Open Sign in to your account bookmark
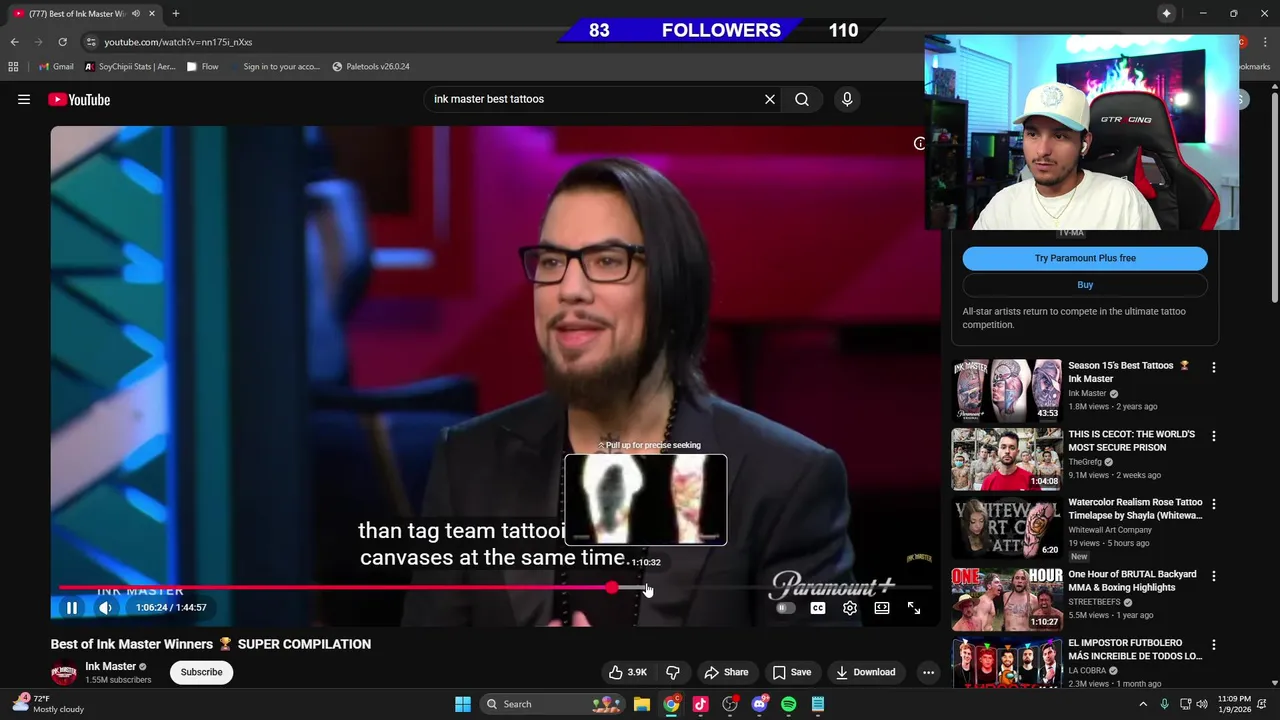 (275, 67)
